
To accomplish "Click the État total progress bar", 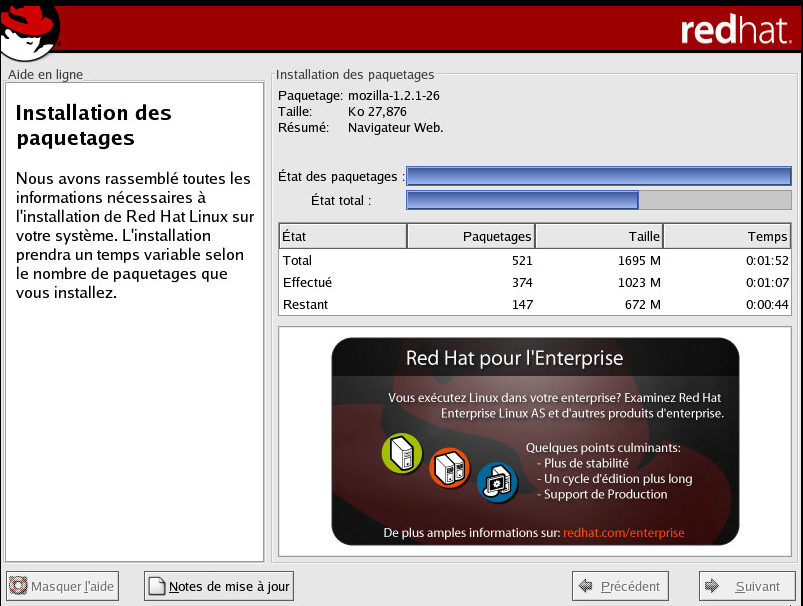I will (x=599, y=200).
